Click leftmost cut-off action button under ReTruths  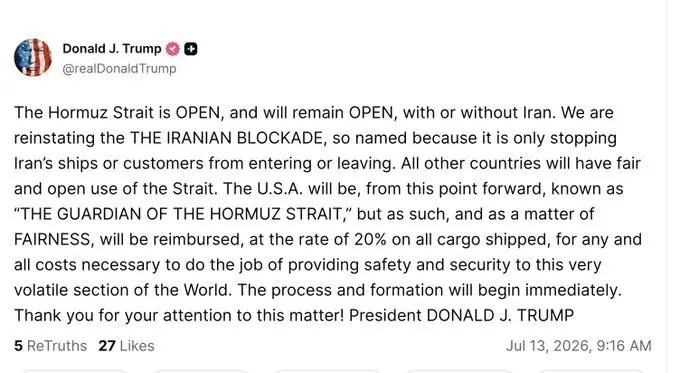coord(74,371)
